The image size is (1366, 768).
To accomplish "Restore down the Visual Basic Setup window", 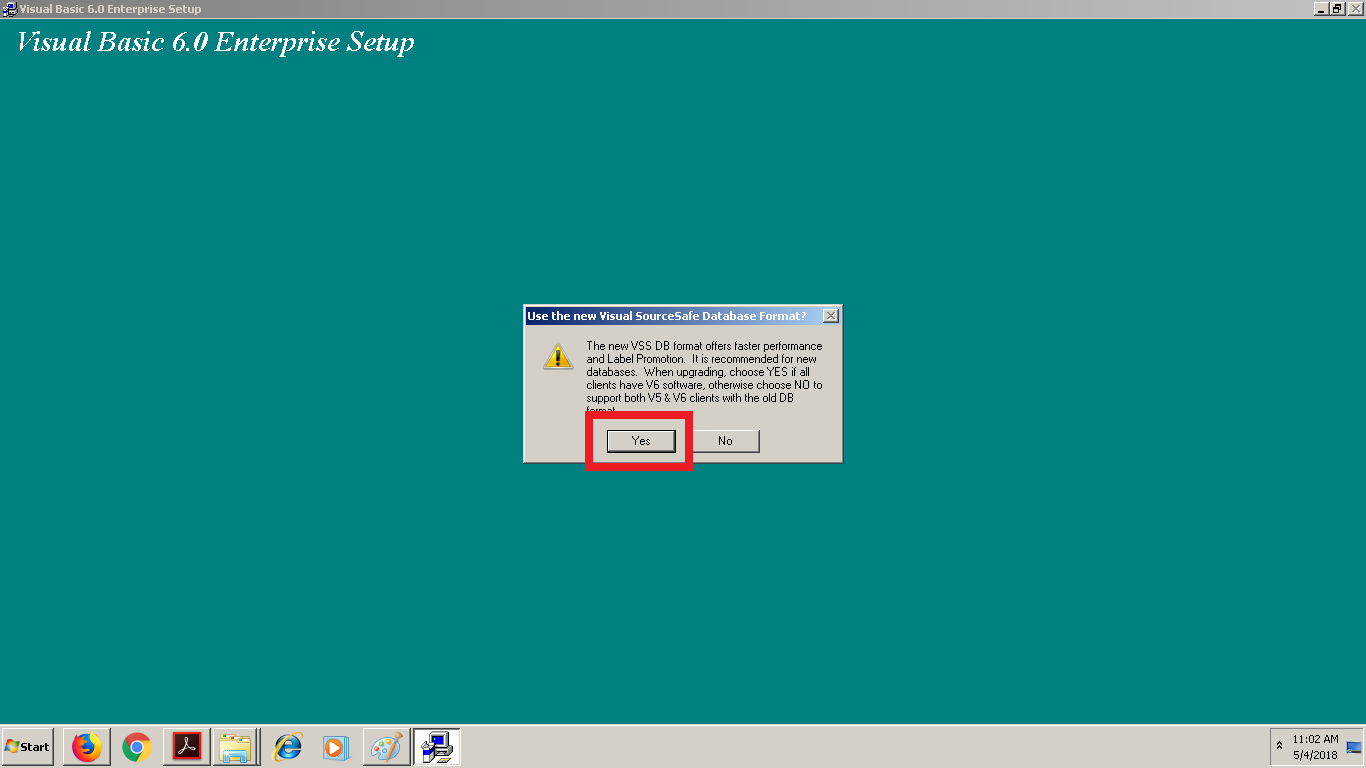I will [1339, 8].
